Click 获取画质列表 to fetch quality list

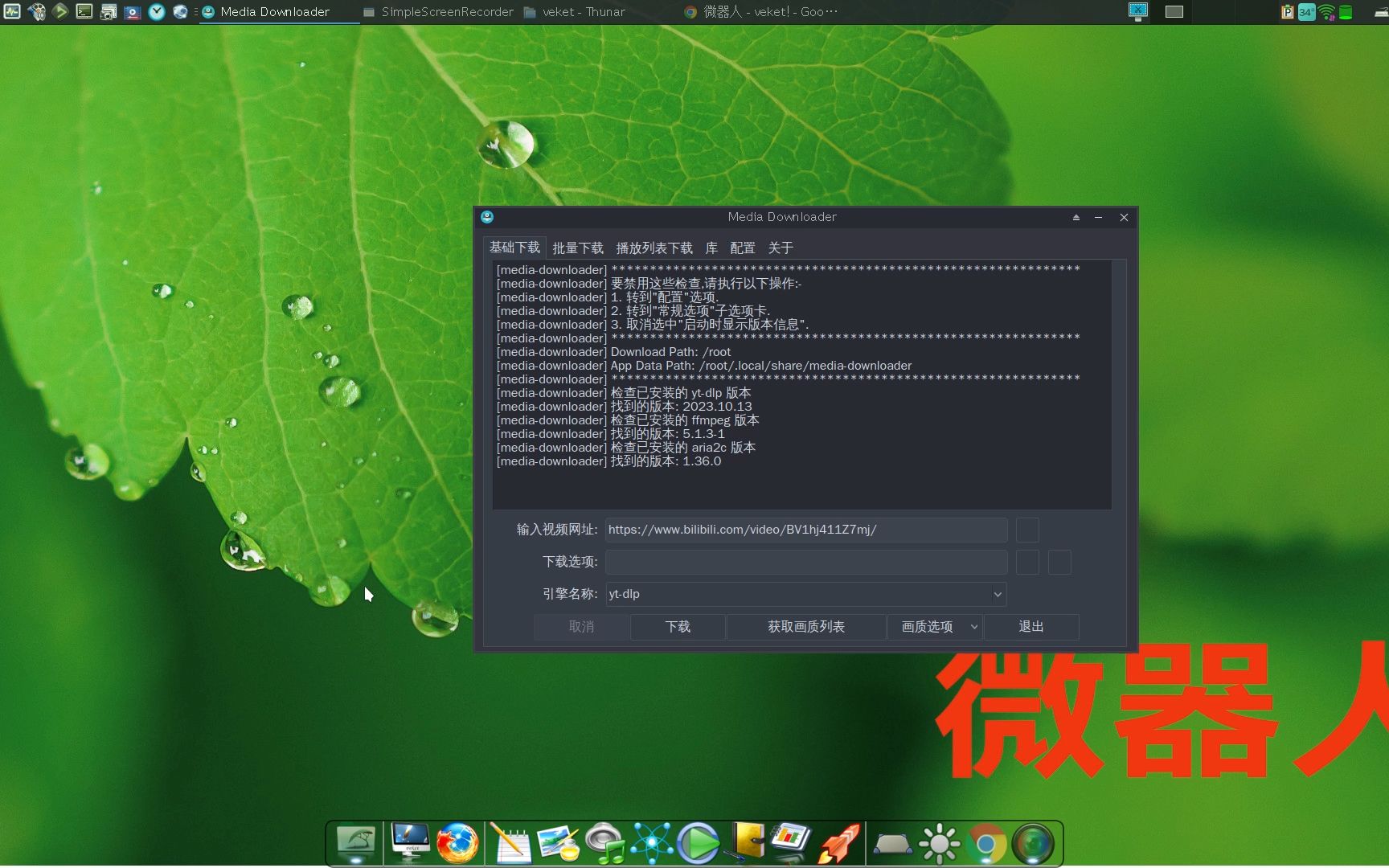pyautogui.click(x=805, y=627)
